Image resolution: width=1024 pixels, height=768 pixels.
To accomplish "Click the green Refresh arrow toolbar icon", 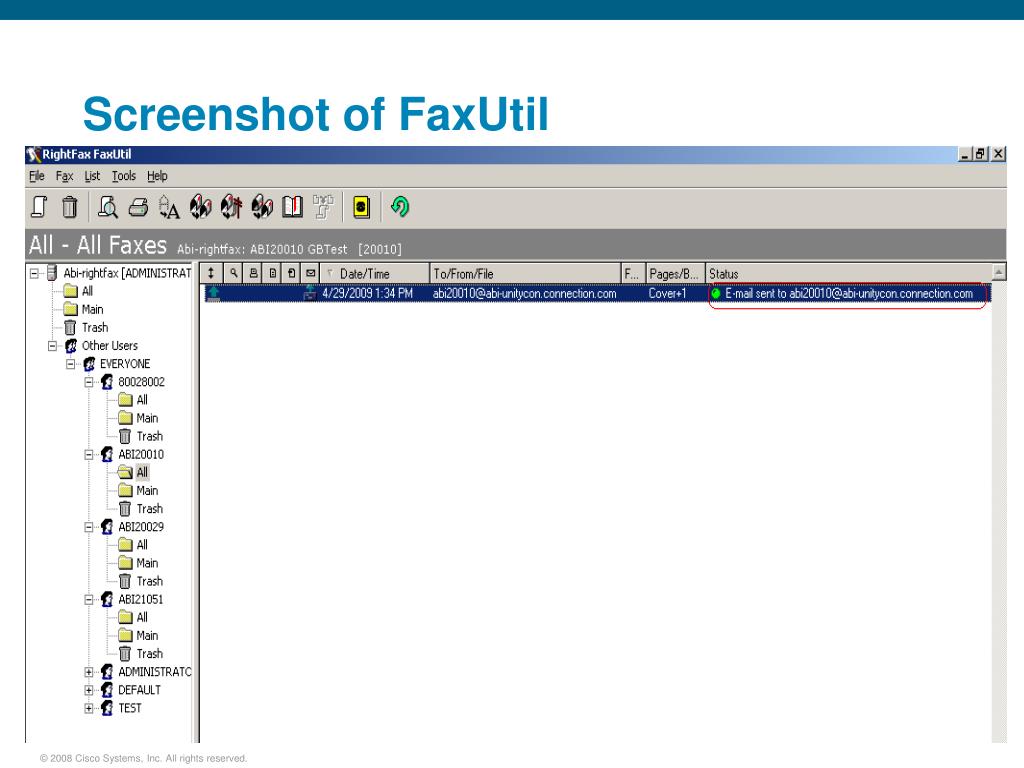I will pos(400,207).
